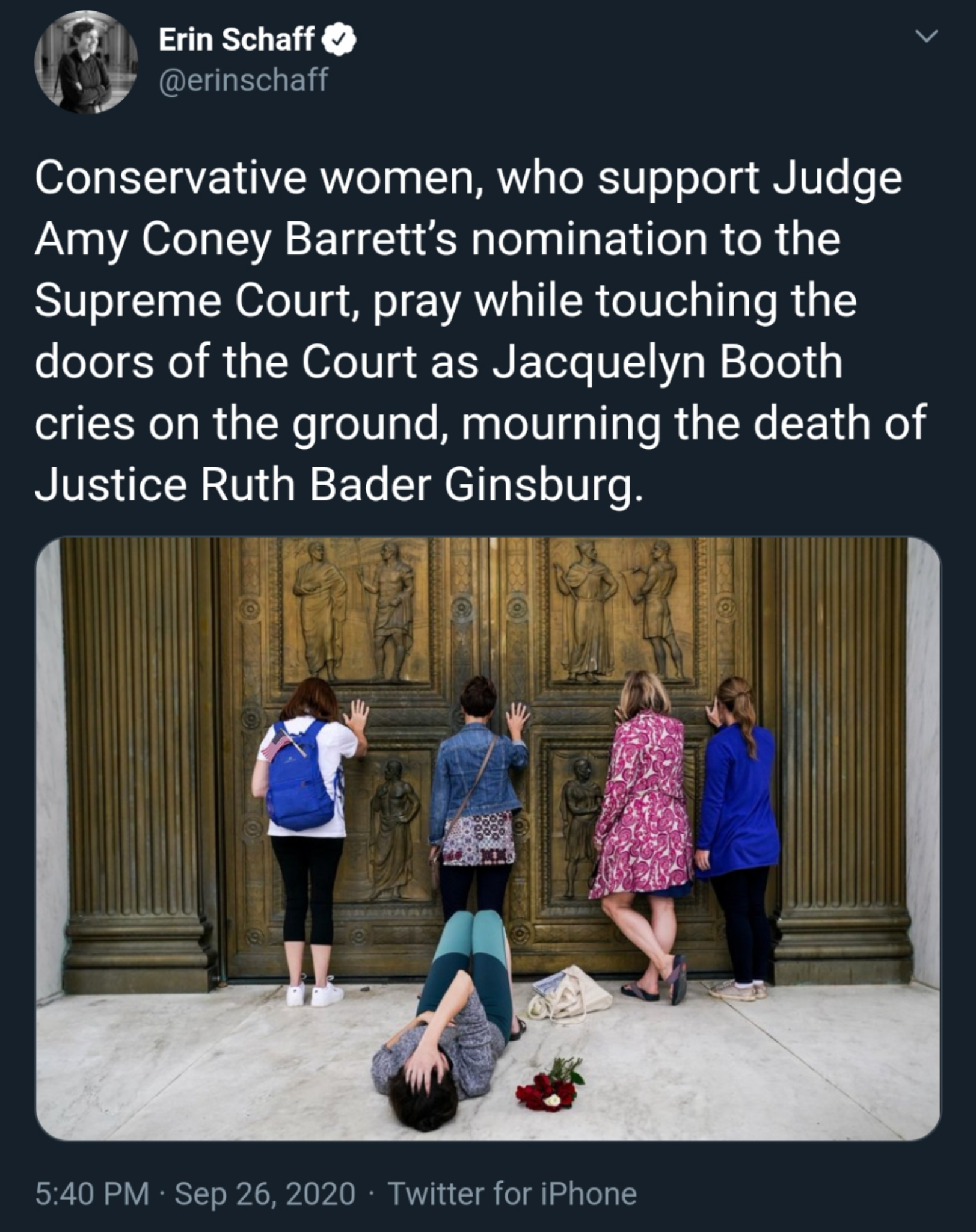Open the Twitter for iPhone source link
The height and width of the screenshot is (1232, 976).
512,1194
